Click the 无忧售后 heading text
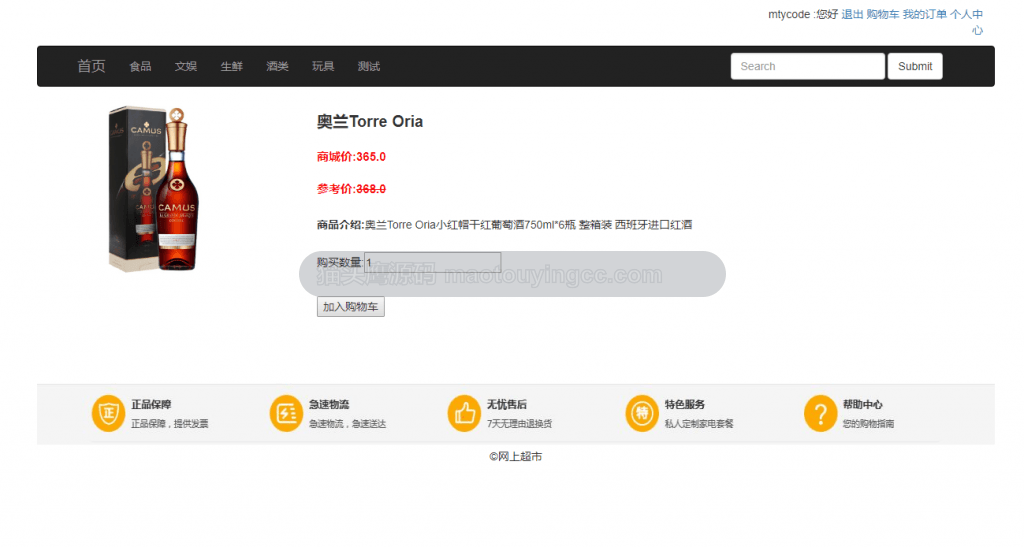This screenshot has height=547, width=1024. point(507,405)
